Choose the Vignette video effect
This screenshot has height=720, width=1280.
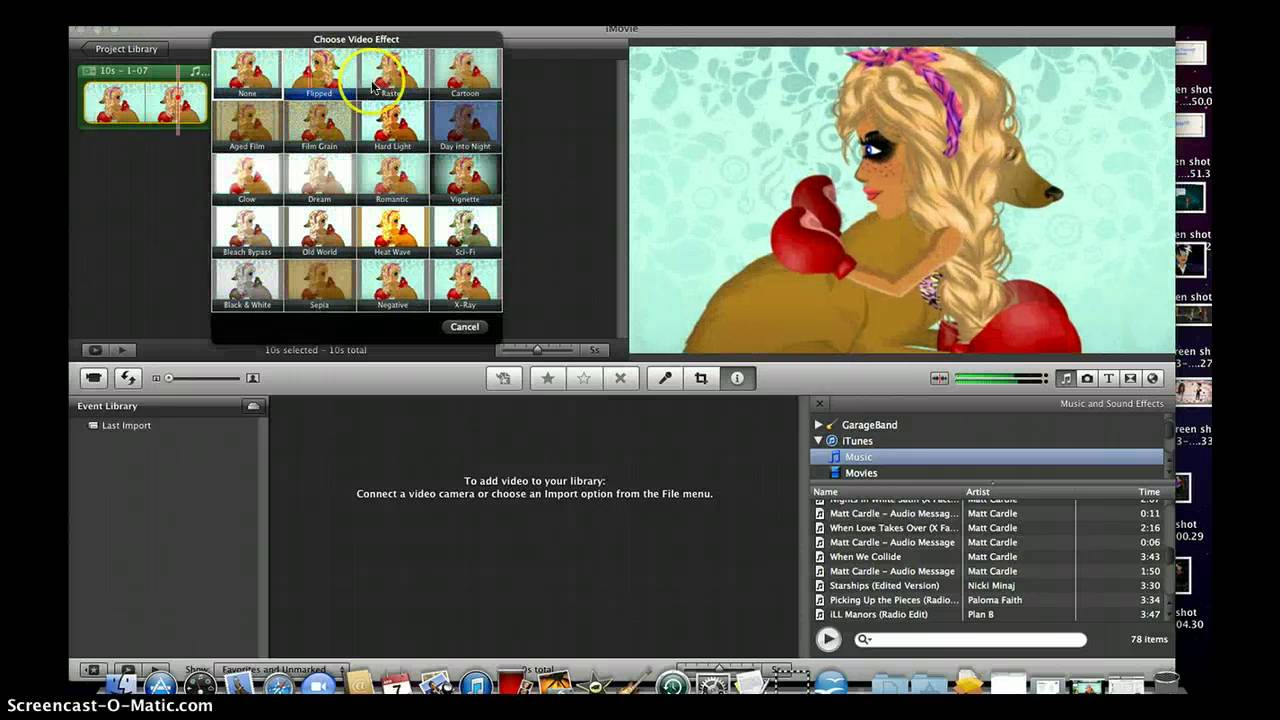coord(465,180)
